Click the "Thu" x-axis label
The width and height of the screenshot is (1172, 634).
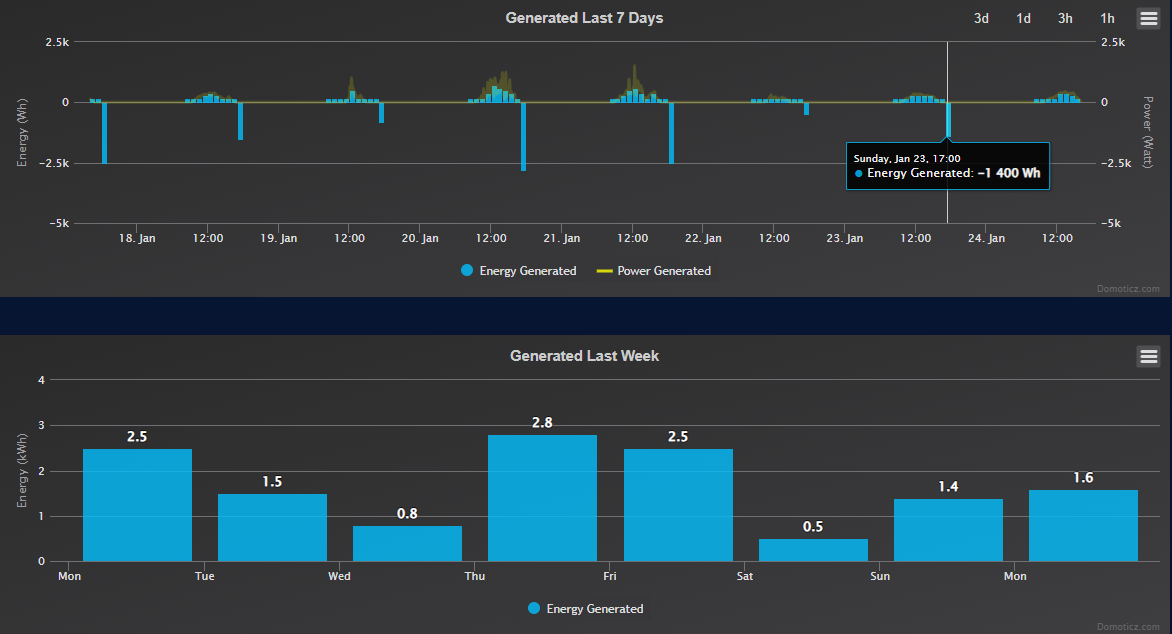click(x=475, y=576)
